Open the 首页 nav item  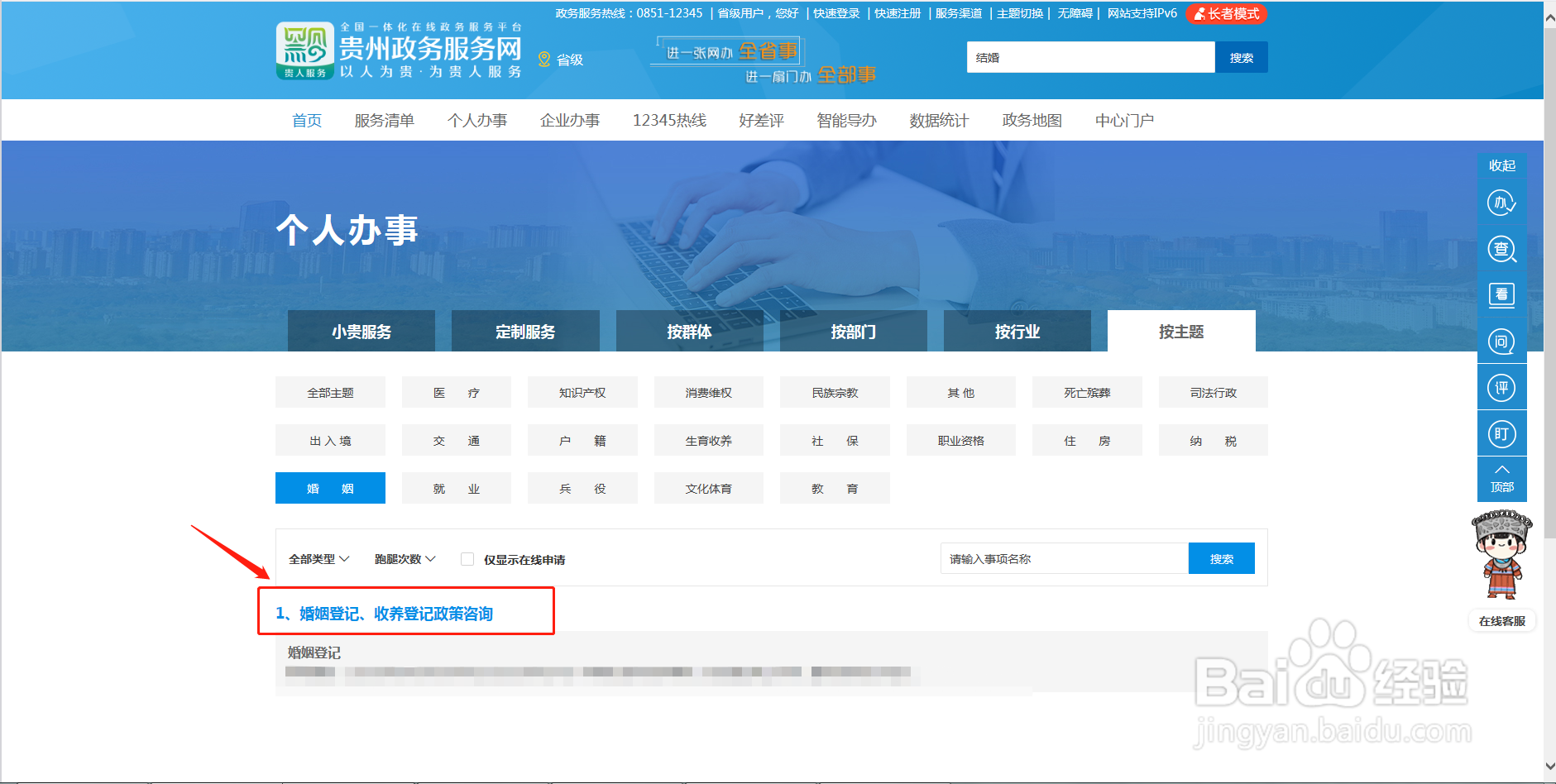pos(307,121)
